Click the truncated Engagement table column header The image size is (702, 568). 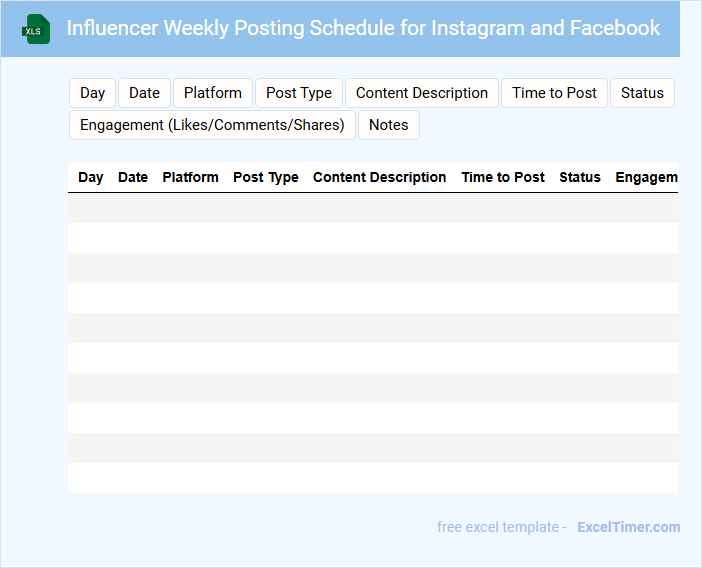(646, 177)
